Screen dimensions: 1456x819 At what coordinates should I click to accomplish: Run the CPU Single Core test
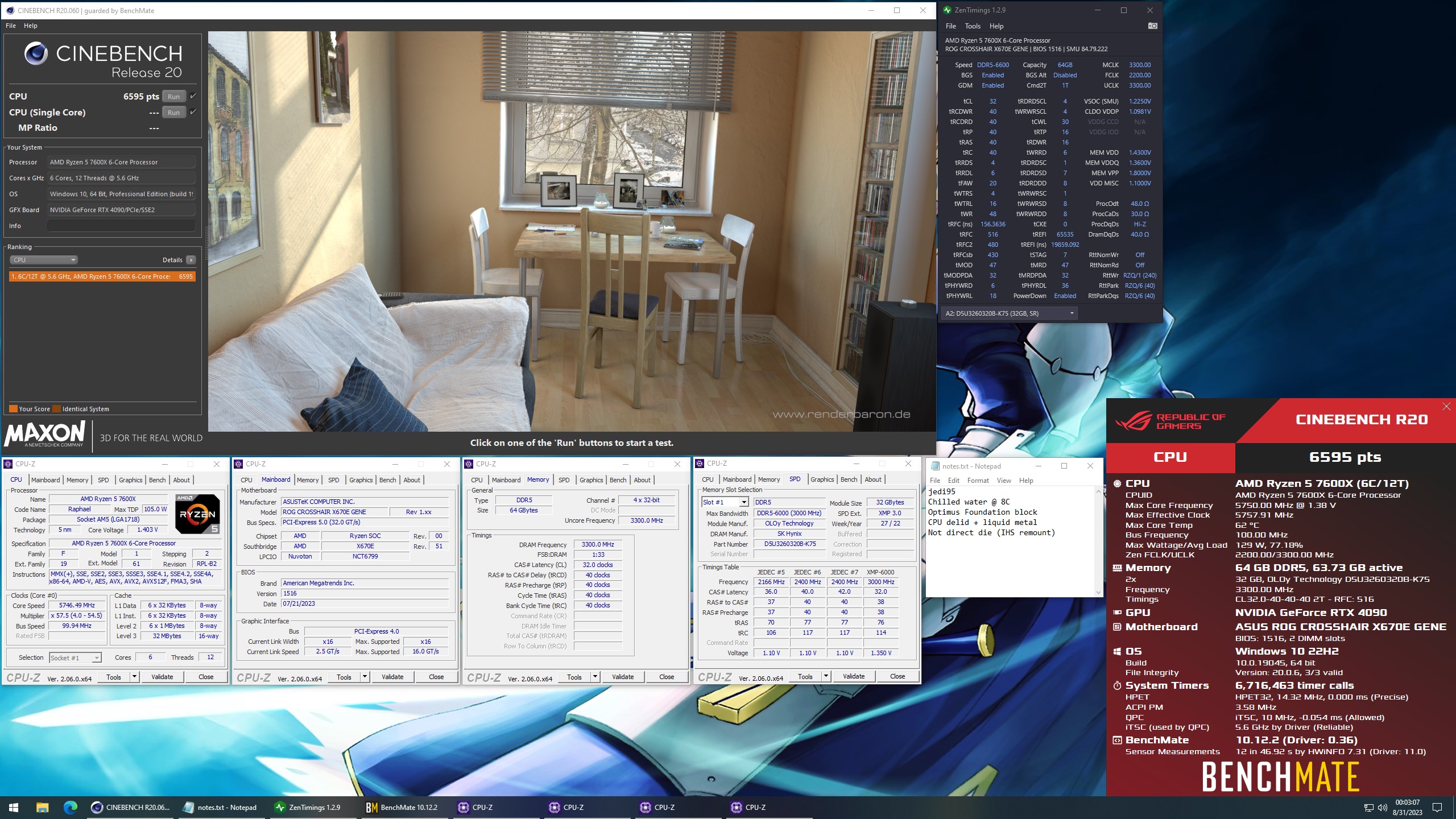coord(174,112)
